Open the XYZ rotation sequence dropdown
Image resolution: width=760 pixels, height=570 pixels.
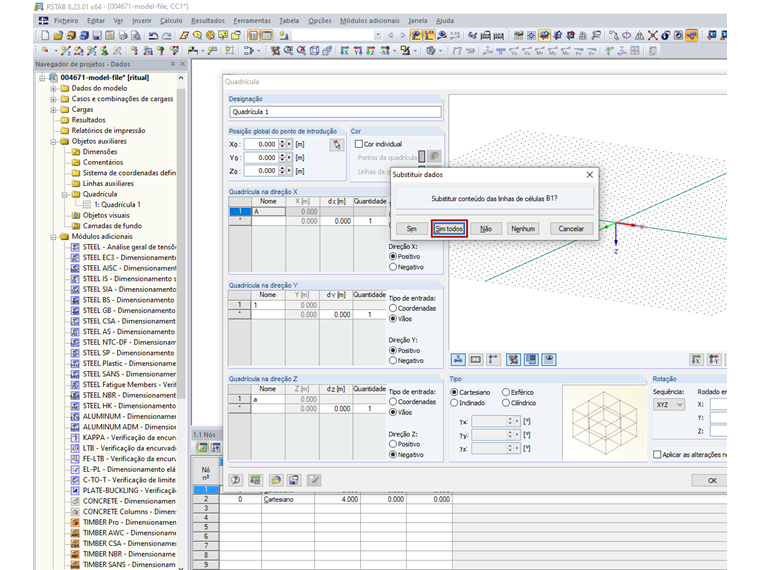tap(668, 405)
